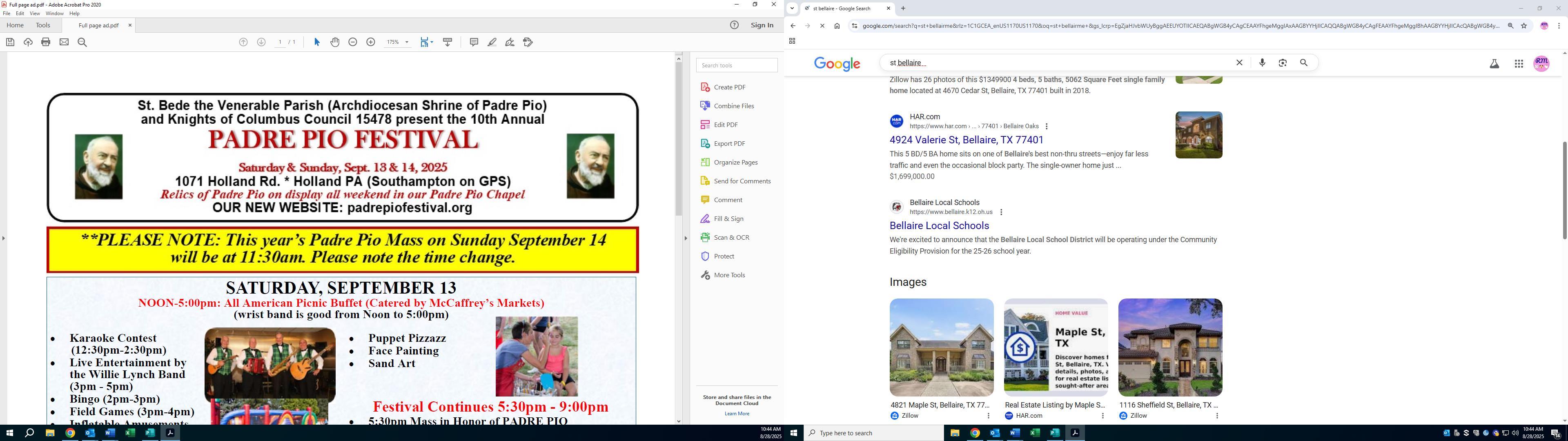Image resolution: width=1568 pixels, height=441 pixels.
Task: Expand the fit page width options dropdown
Action: [432, 42]
